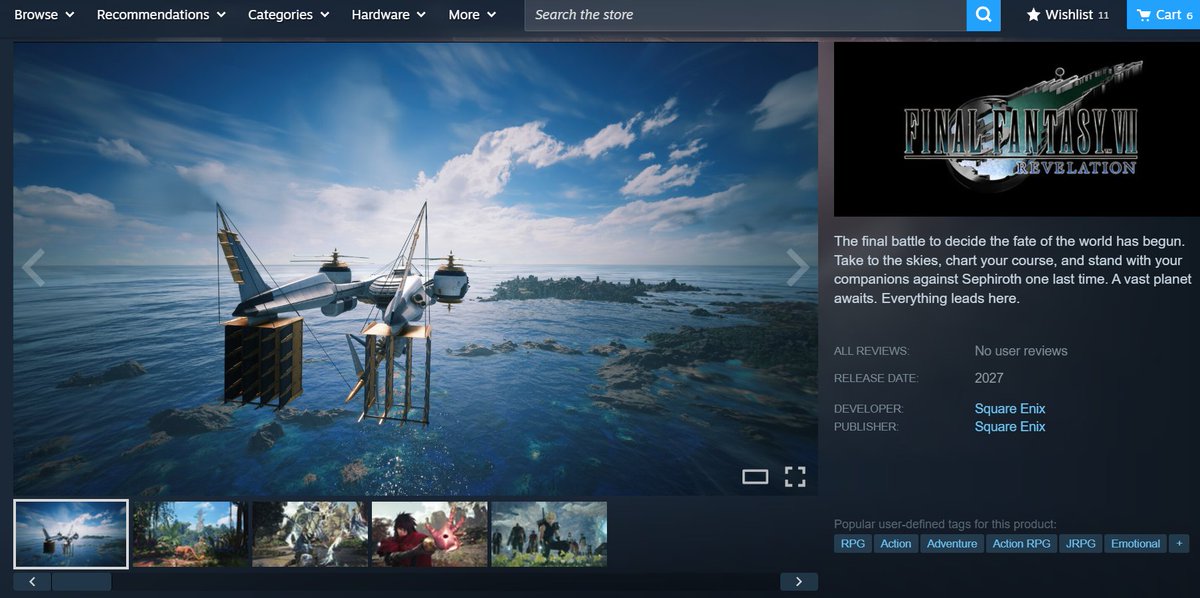Click the Popular user-defined tags heading
Screen dimensions: 1200x598
(945, 524)
